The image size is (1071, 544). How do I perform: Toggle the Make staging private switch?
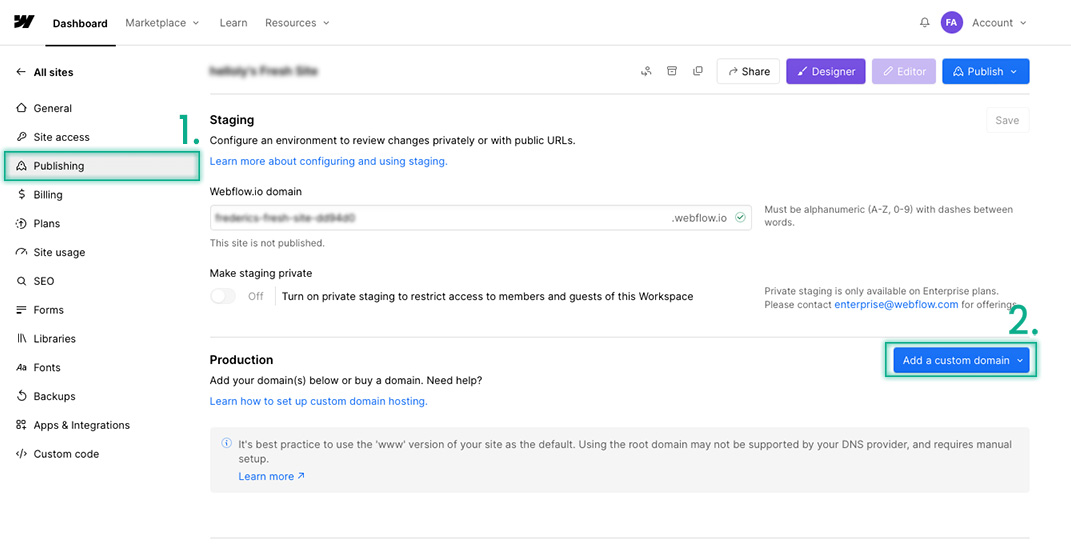click(223, 297)
